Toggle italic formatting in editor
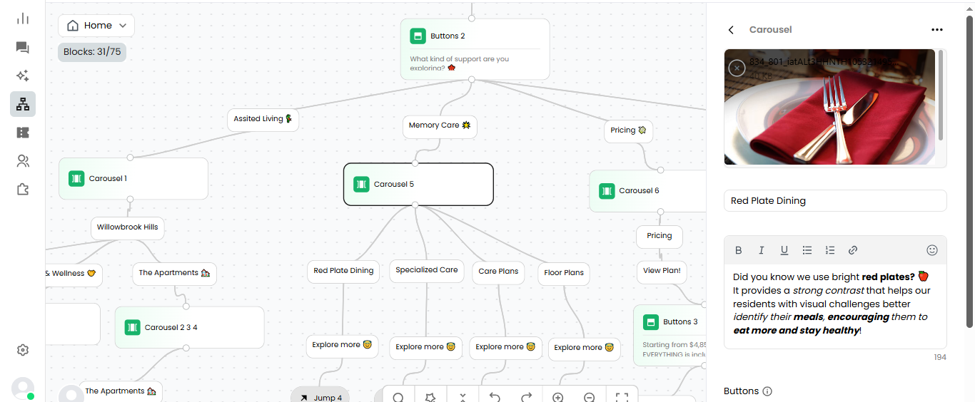The width and height of the screenshot is (975, 402). 761,250
